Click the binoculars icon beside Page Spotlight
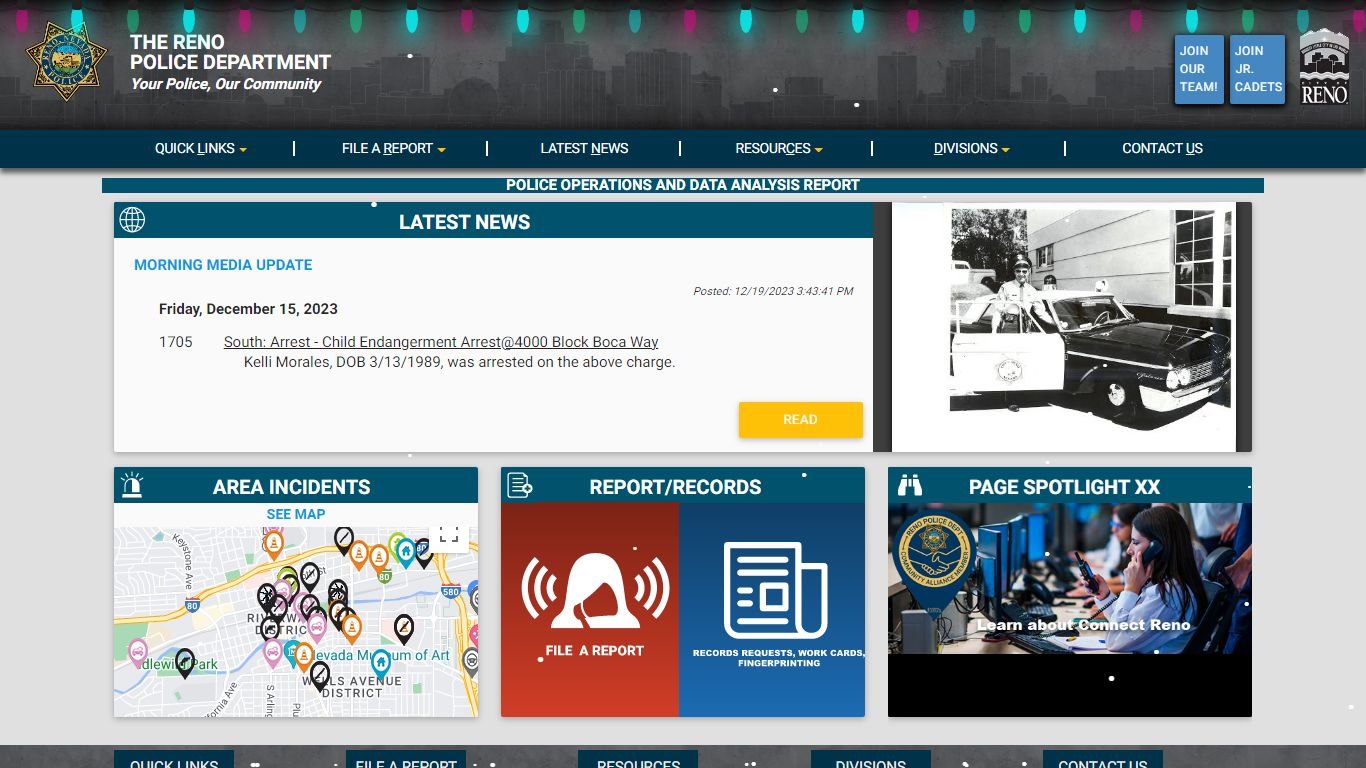The height and width of the screenshot is (768, 1366). (x=910, y=486)
